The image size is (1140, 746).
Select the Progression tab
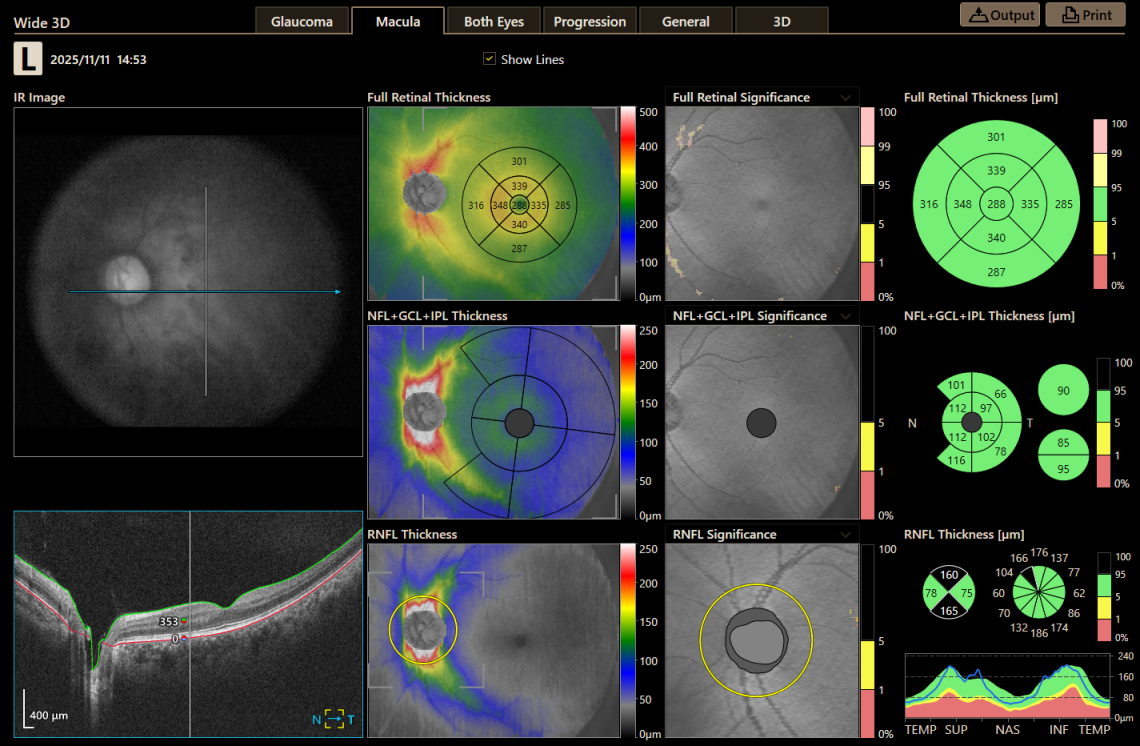coord(589,19)
